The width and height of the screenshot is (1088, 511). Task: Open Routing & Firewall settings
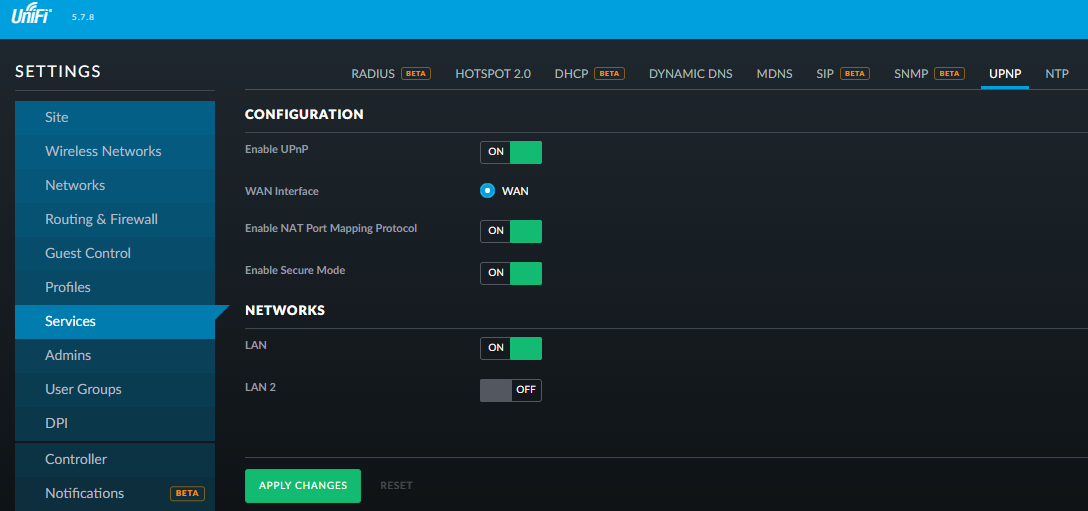[x=101, y=219]
